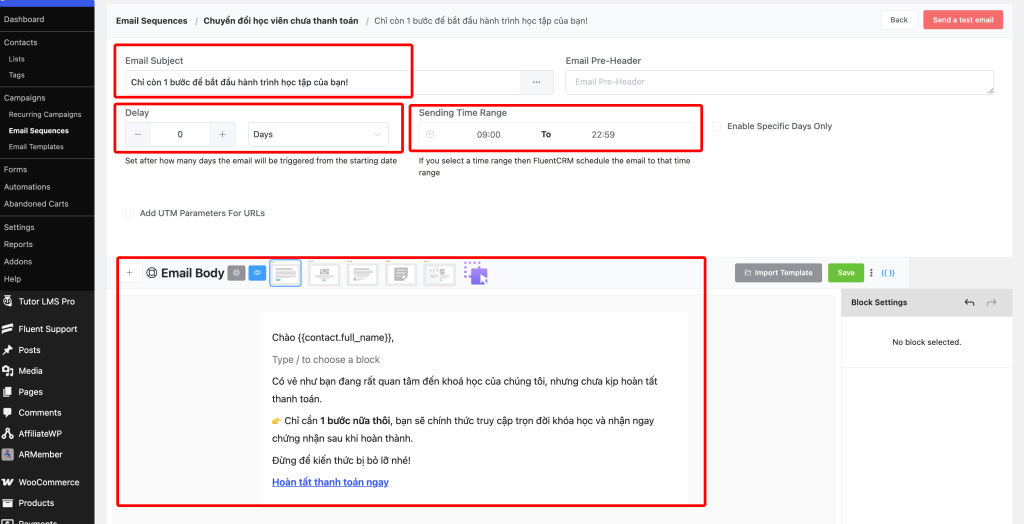Click the Email Pre-Header input field
This screenshot has width=1024, height=524.
point(778,82)
